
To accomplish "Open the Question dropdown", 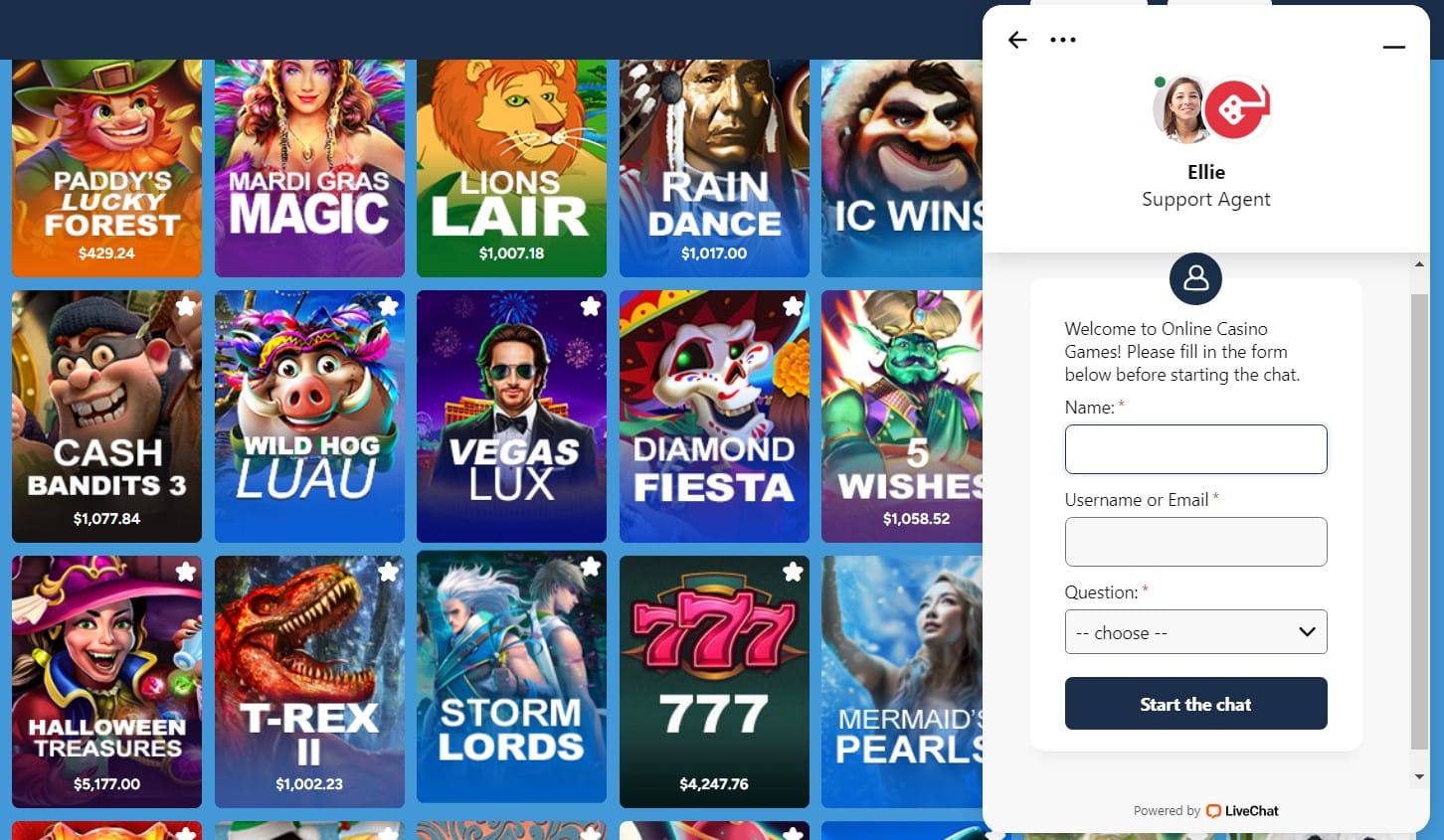I will pos(1195,632).
